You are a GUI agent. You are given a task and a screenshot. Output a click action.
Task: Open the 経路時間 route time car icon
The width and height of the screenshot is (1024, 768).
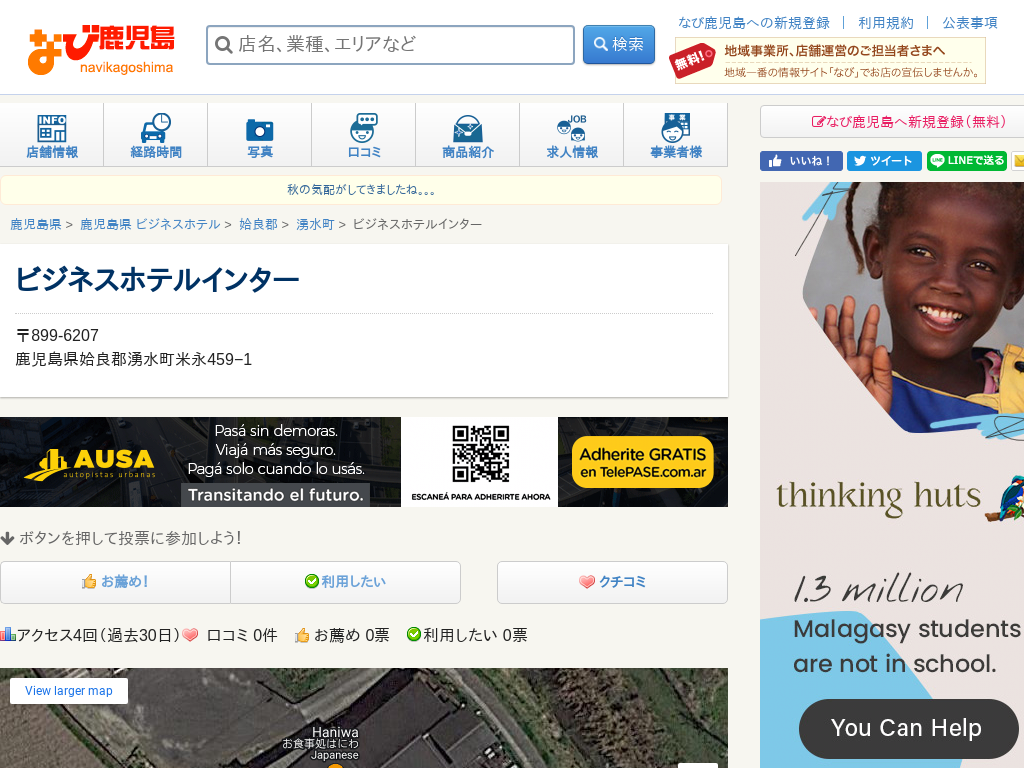coord(155,135)
